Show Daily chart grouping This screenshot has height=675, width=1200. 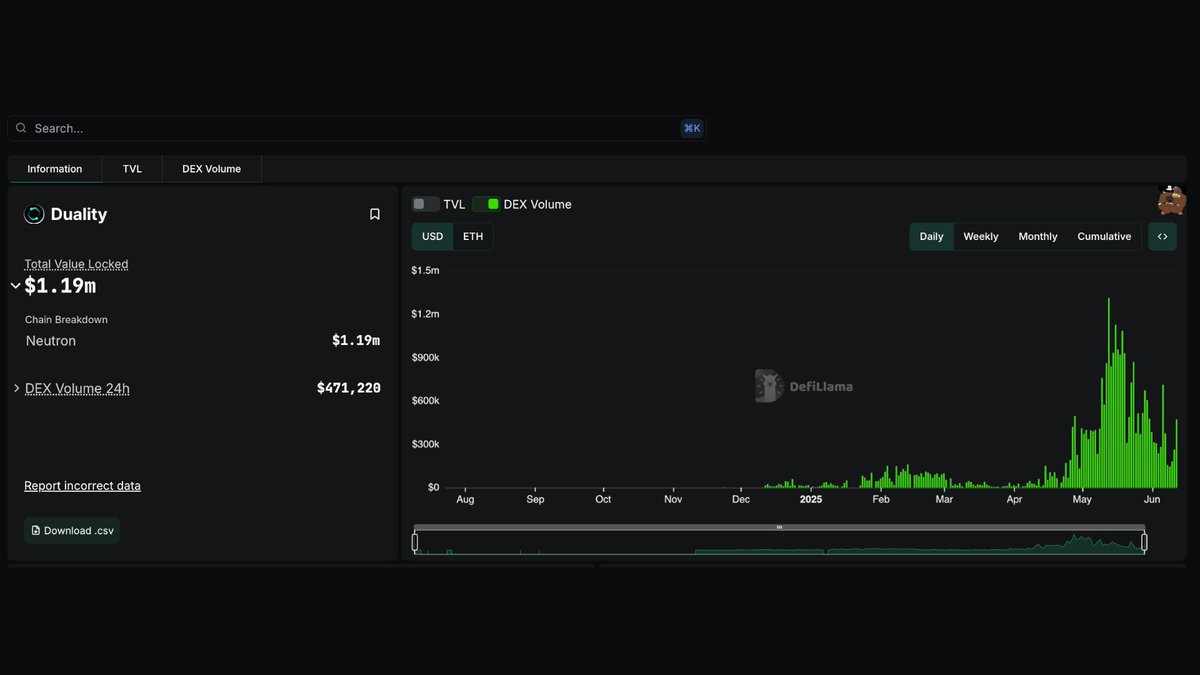click(931, 237)
